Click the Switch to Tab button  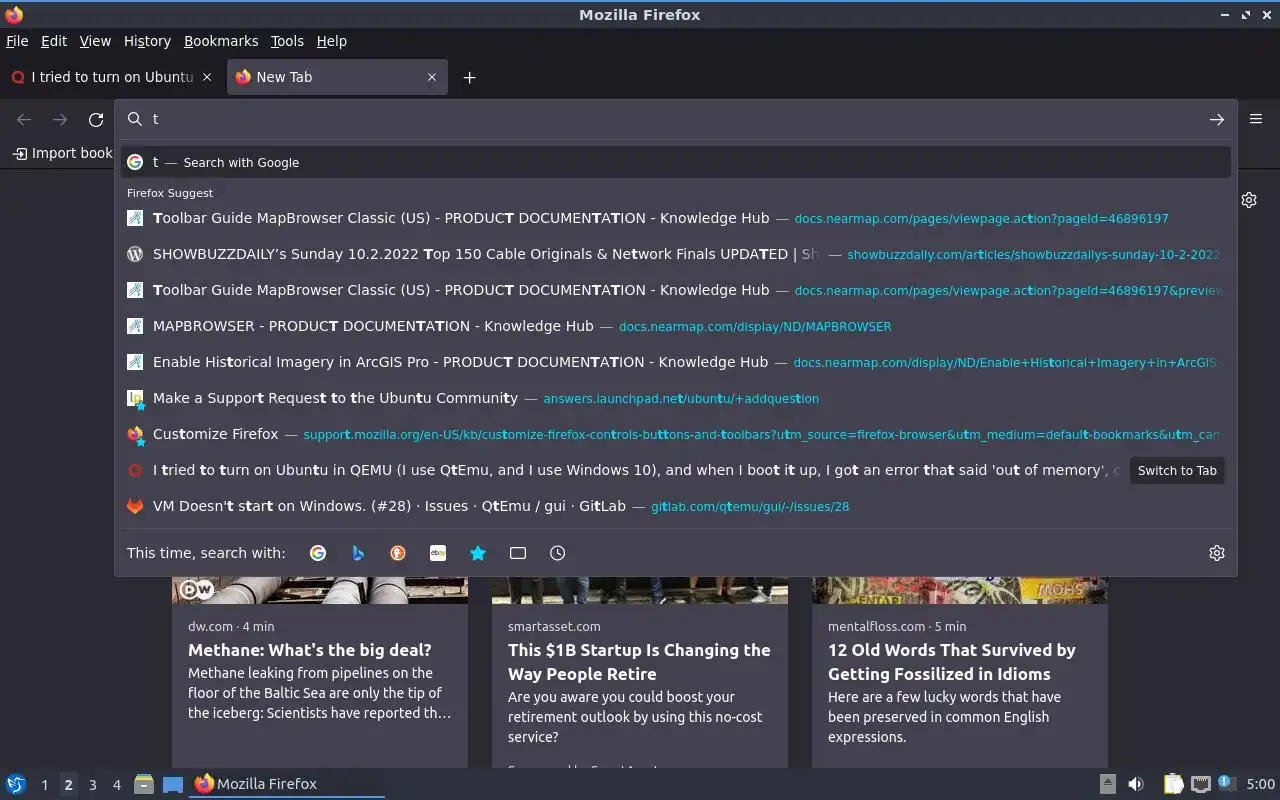click(1177, 470)
